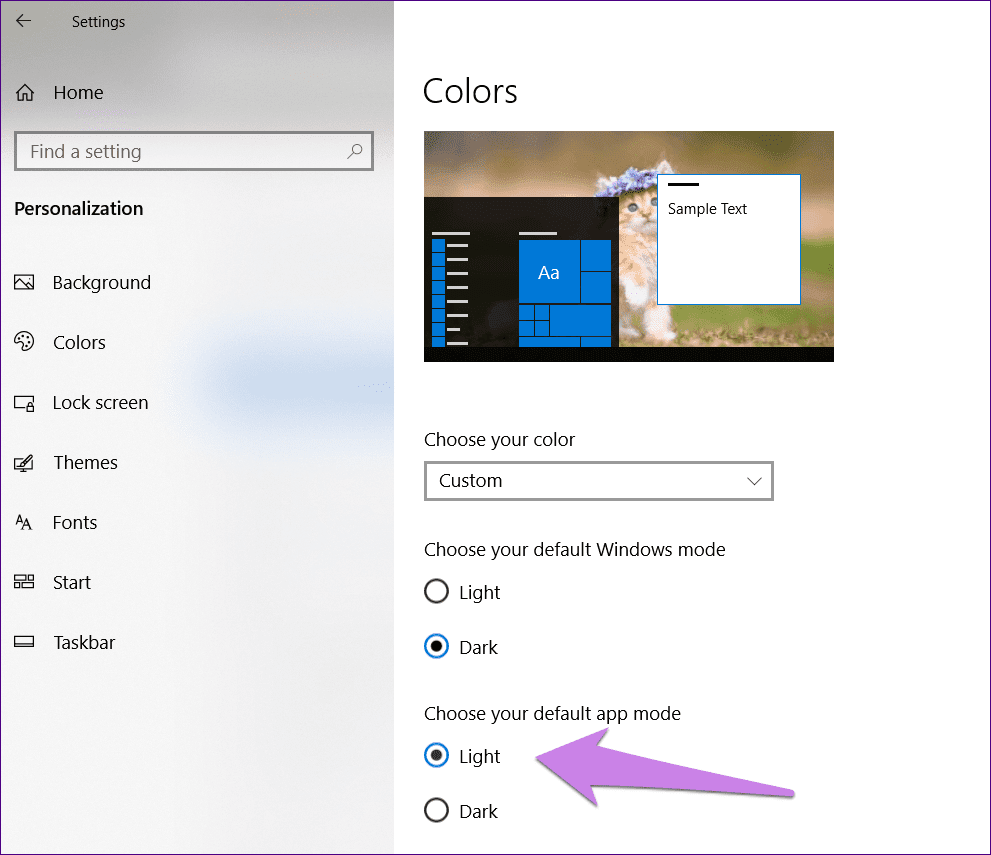Select Light for default Windows mode
The width and height of the screenshot is (991, 855).
[436, 592]
